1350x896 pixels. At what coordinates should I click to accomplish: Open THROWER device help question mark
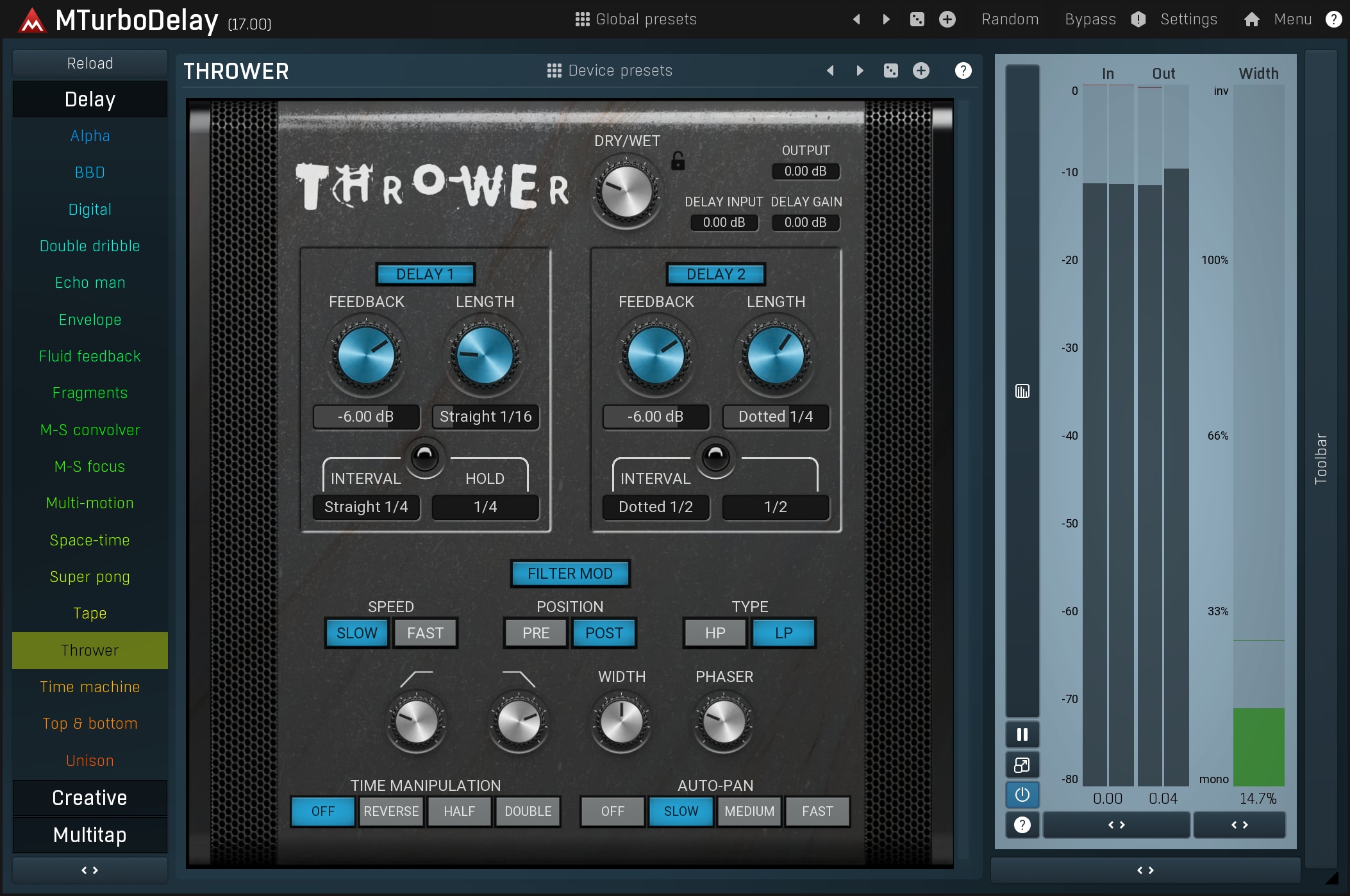click(962, 71)
